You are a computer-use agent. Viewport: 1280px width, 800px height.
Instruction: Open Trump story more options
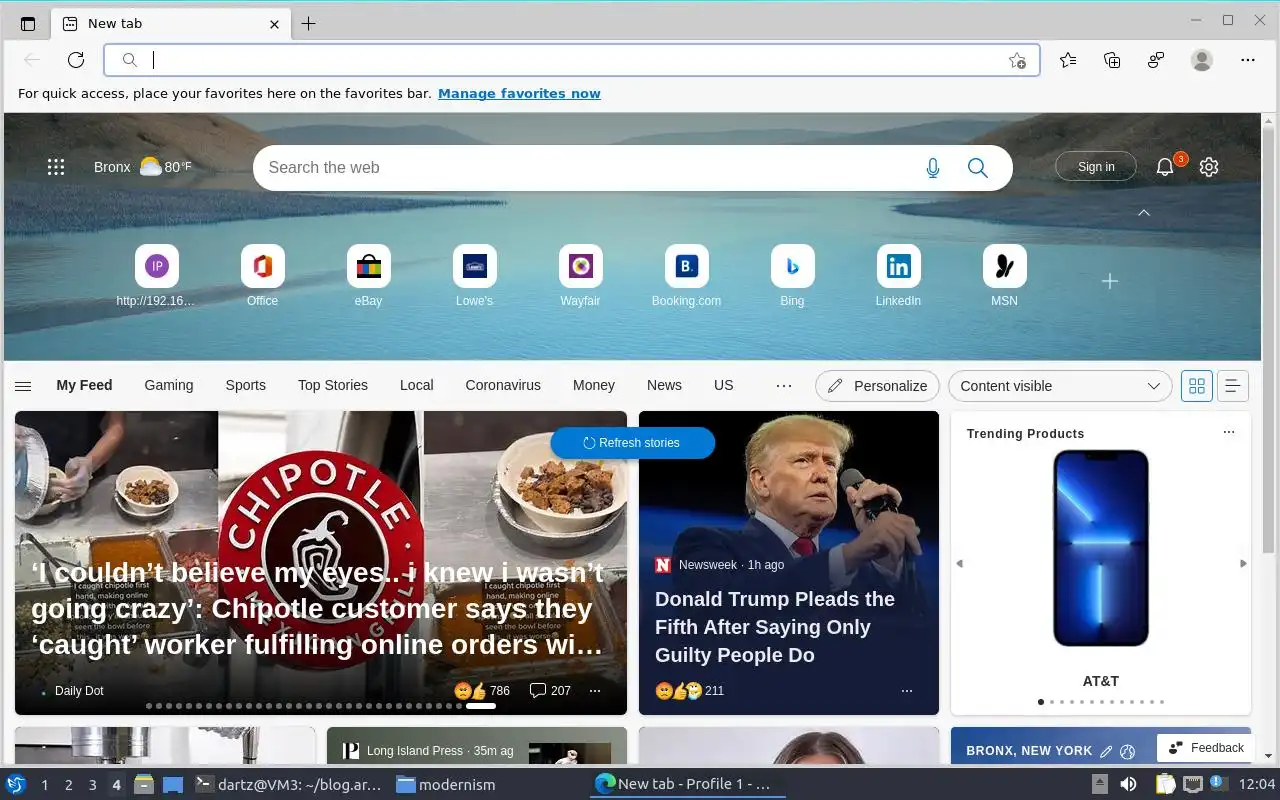tap(907, 691)
